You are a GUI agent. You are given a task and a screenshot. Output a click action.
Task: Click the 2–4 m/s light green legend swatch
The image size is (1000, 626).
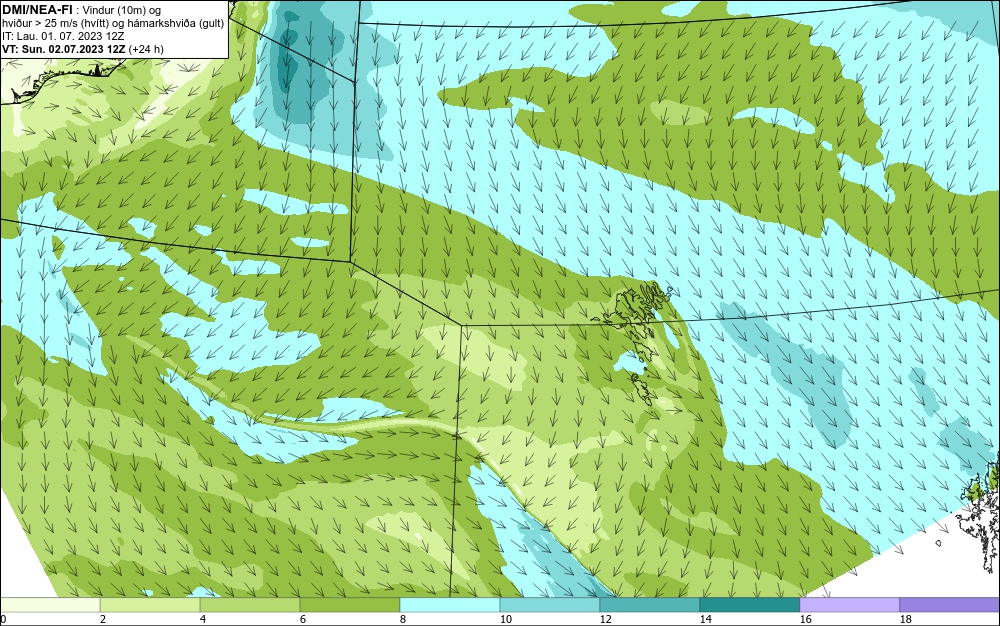click(150, 604)
